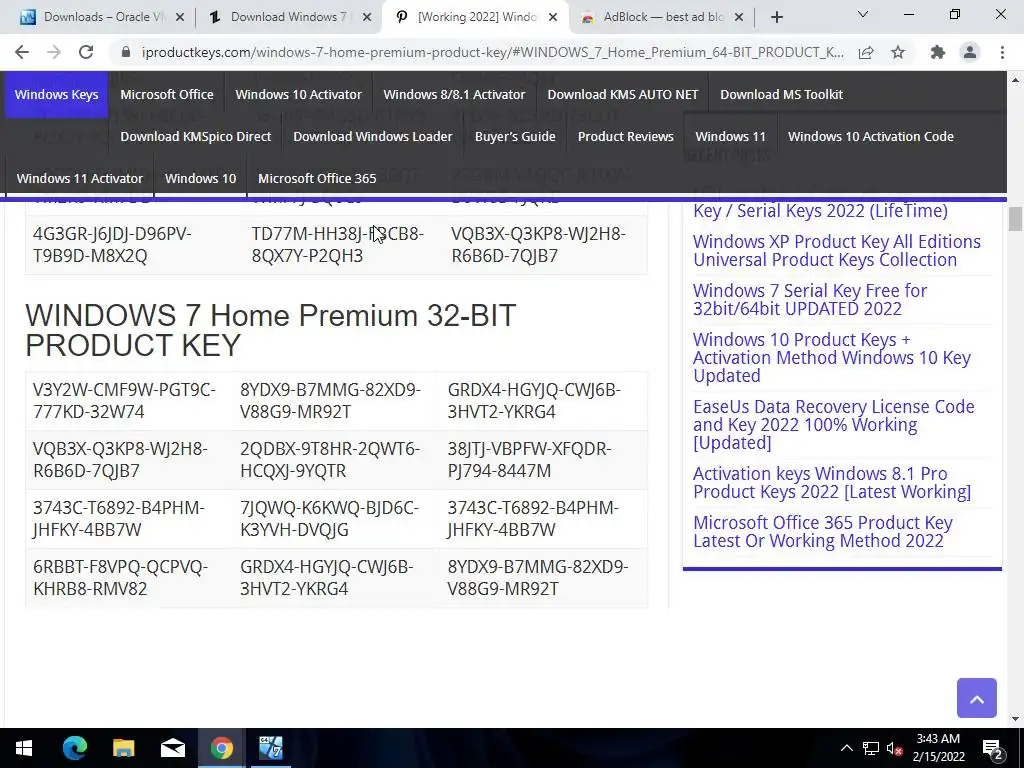Viewport: 1024px width, 768px height.
Task: Open a new browser tab
Action: [x=776, y=18]
